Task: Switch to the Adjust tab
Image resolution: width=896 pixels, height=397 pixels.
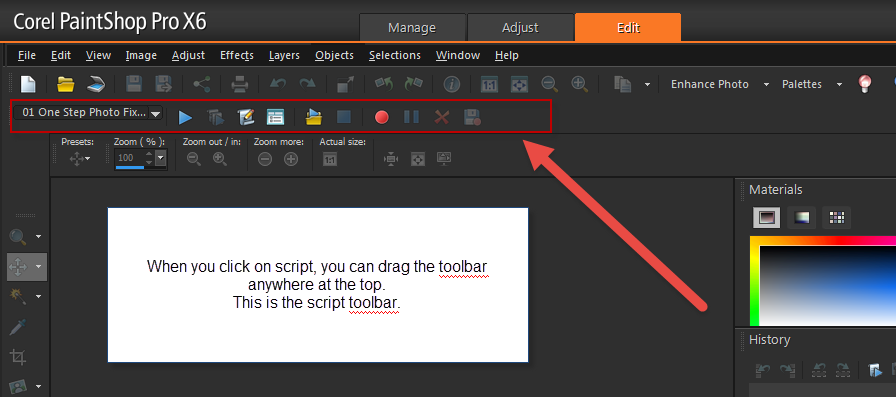Action: coord(520,27)
